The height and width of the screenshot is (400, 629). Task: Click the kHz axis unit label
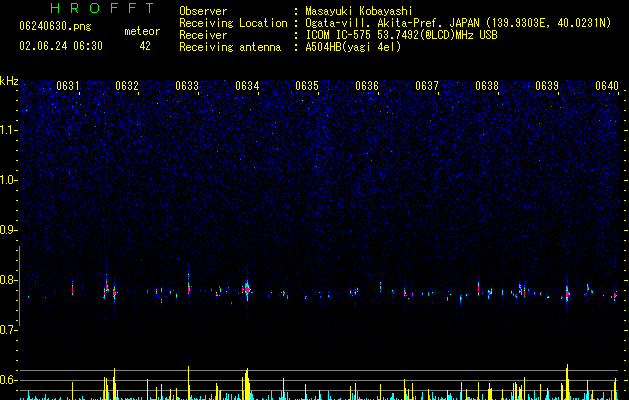[9, 81]
